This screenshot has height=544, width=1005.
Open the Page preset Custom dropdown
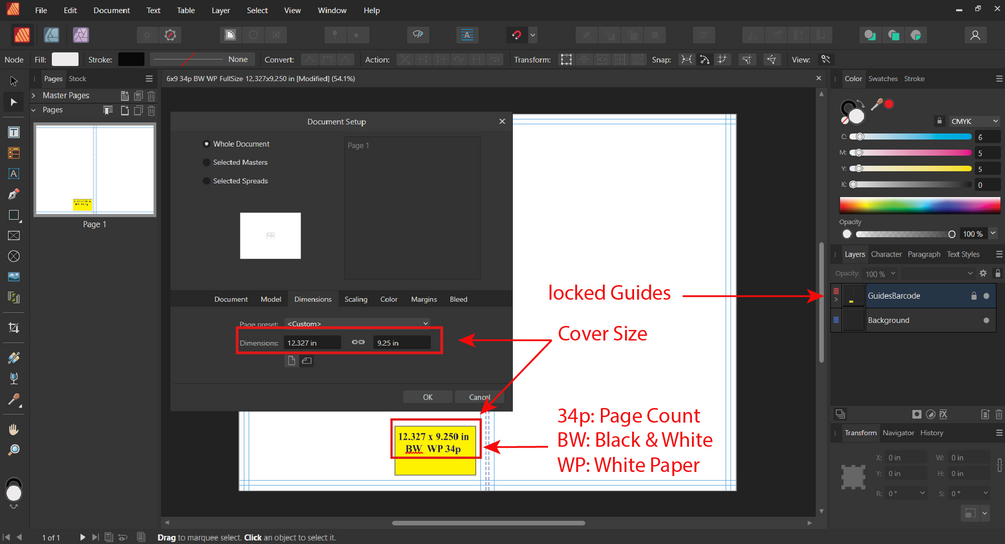click(x=357, y=324)
